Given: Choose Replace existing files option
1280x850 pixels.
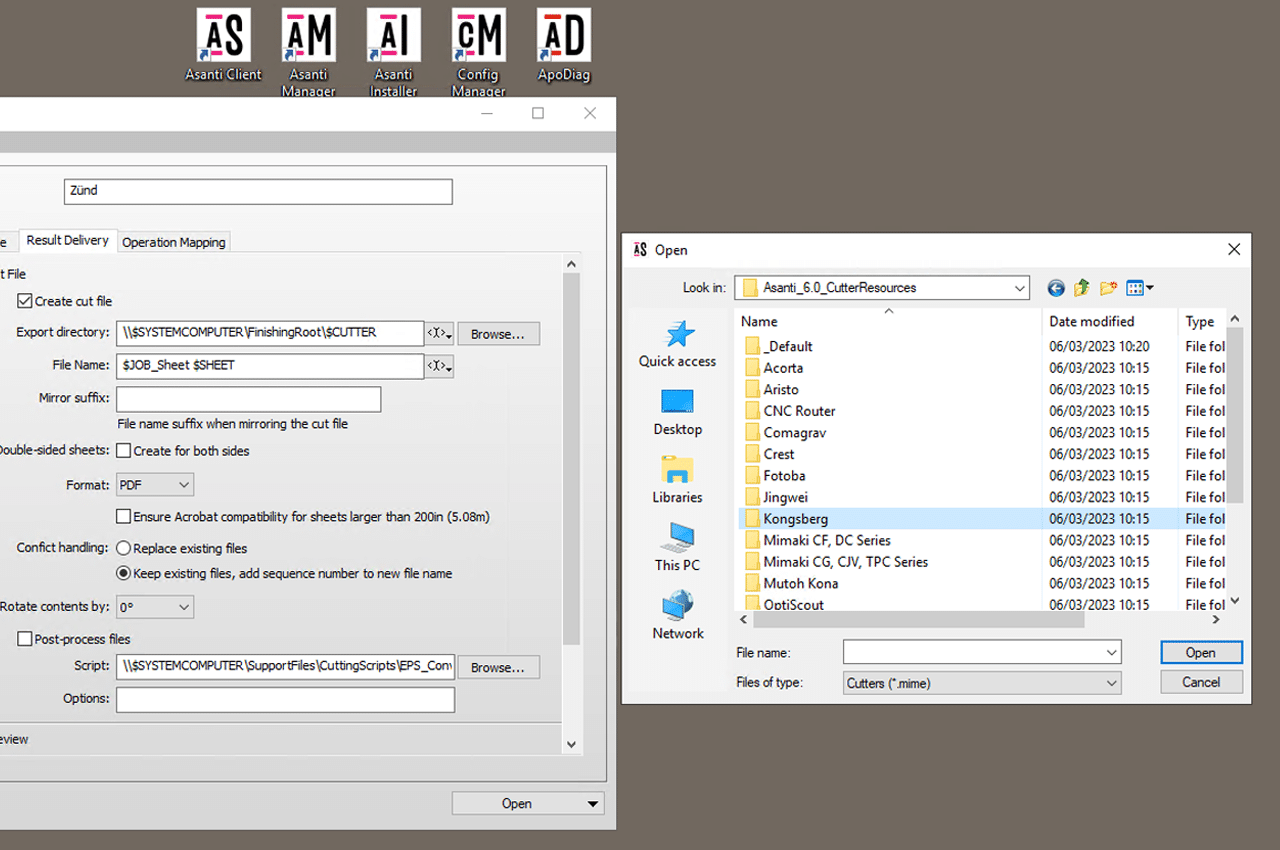Looking at the screenshot, I should coord(124,548).
